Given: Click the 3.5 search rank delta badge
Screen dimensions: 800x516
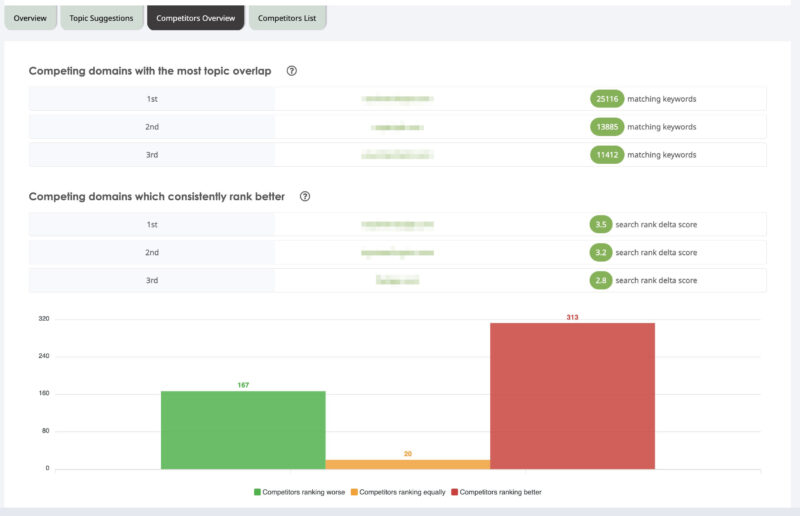Looking at the screenshot, I should 600,225.
